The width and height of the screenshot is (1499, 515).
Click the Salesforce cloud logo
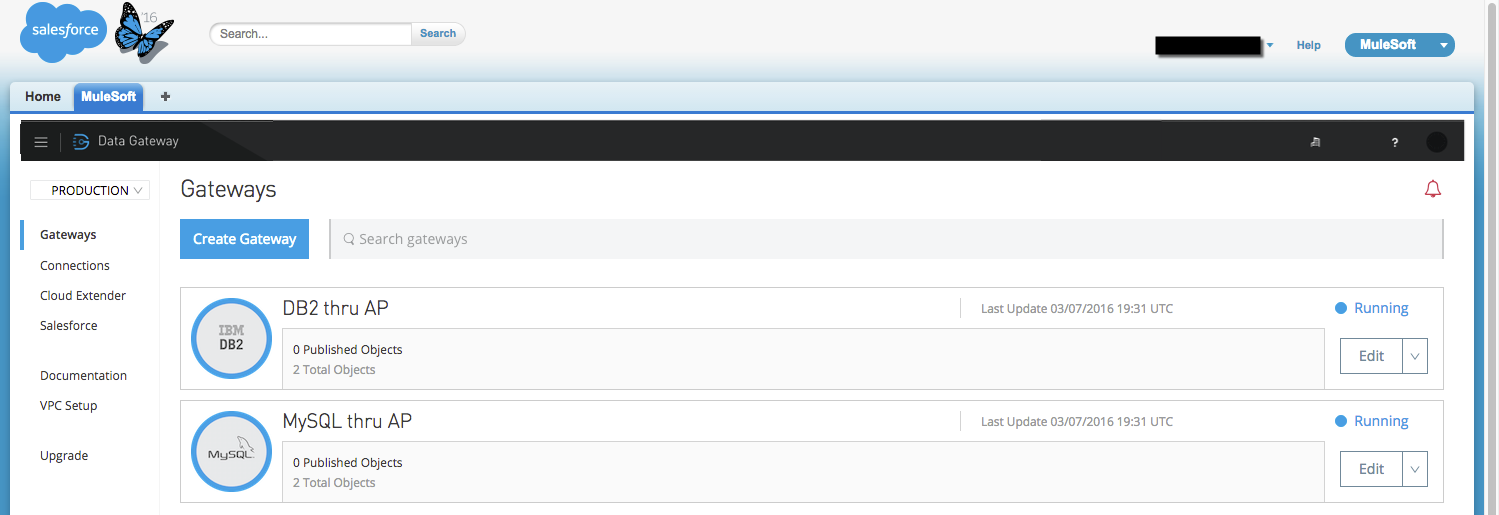pos(65,30)
